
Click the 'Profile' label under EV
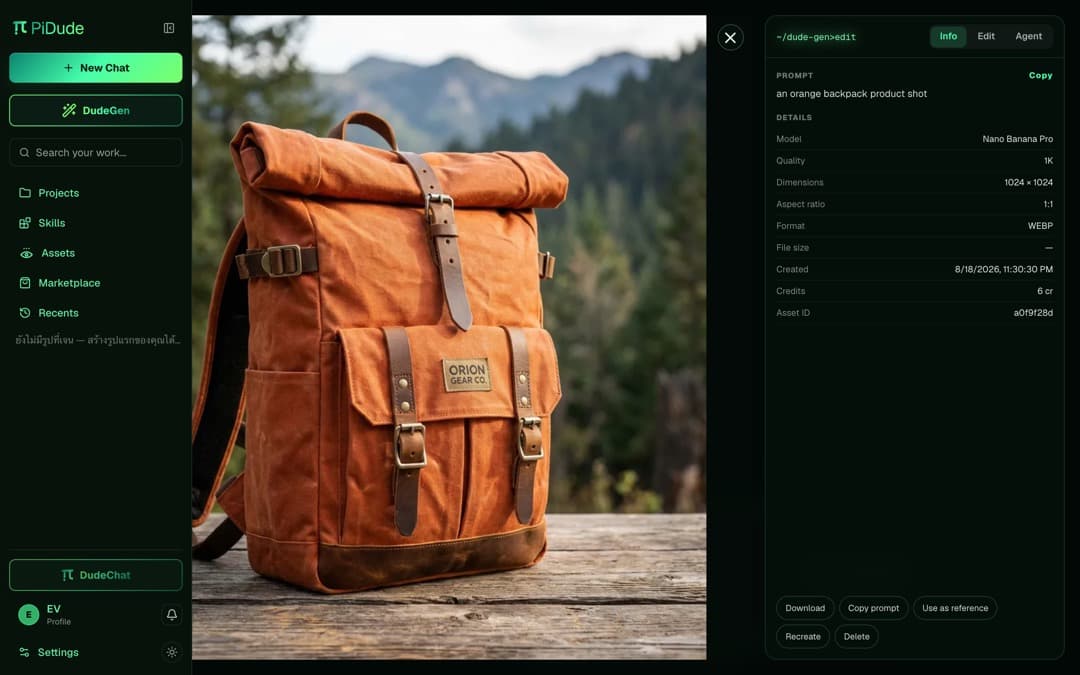tap(59, 622)
